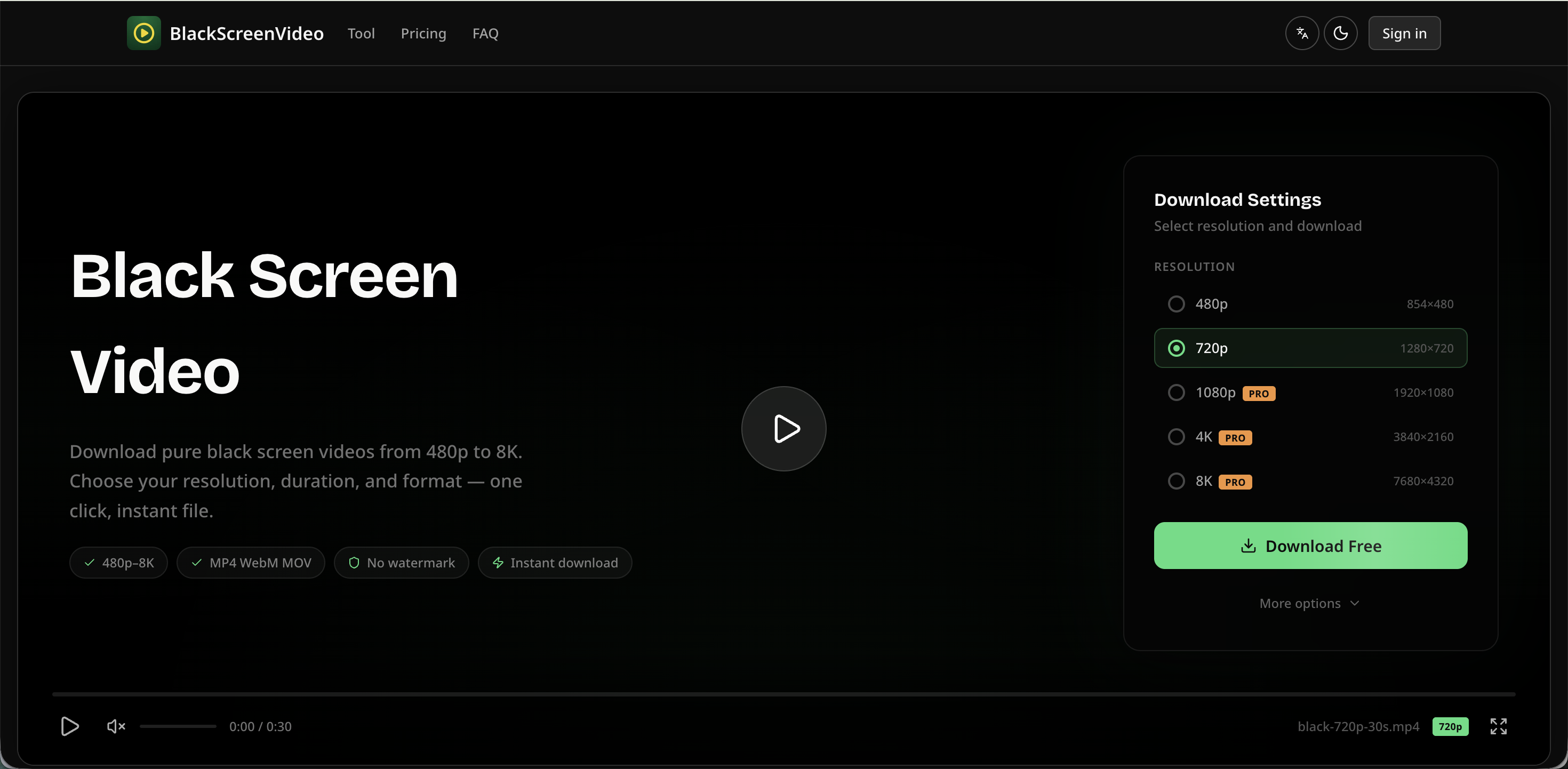
Task: Sign in to your account
Action: tap(1404, 33)
